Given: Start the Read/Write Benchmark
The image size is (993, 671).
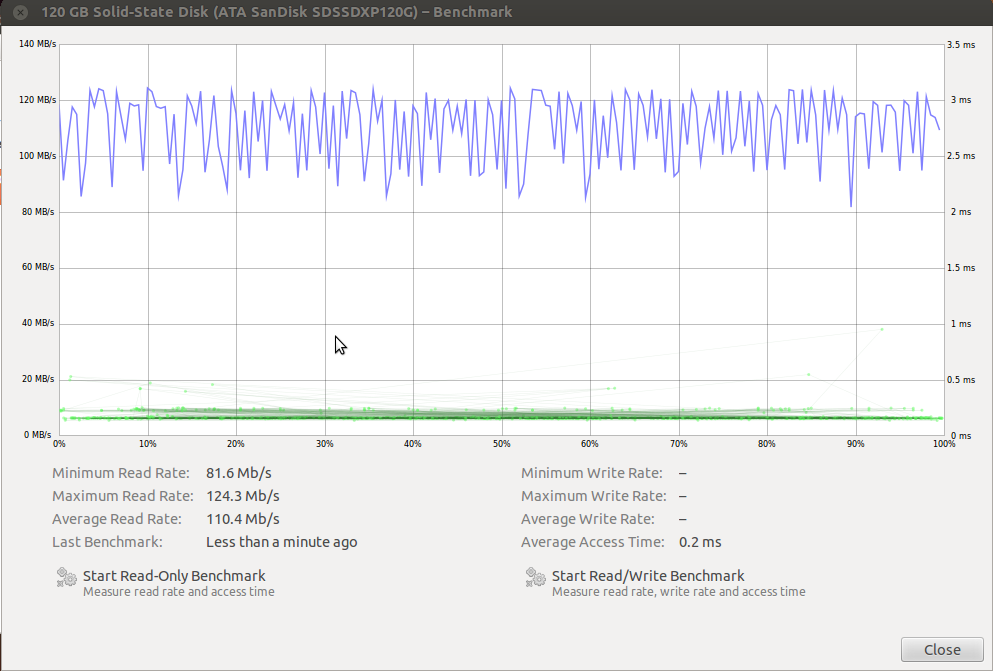Looking at the screenshot, I should [647, 576].
